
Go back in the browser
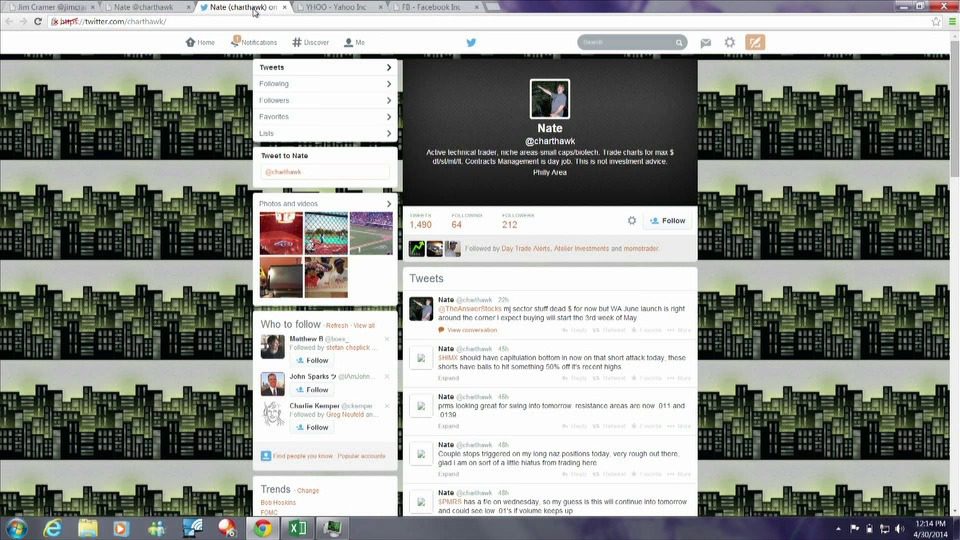pyautogui.click(x=9, y=21)
